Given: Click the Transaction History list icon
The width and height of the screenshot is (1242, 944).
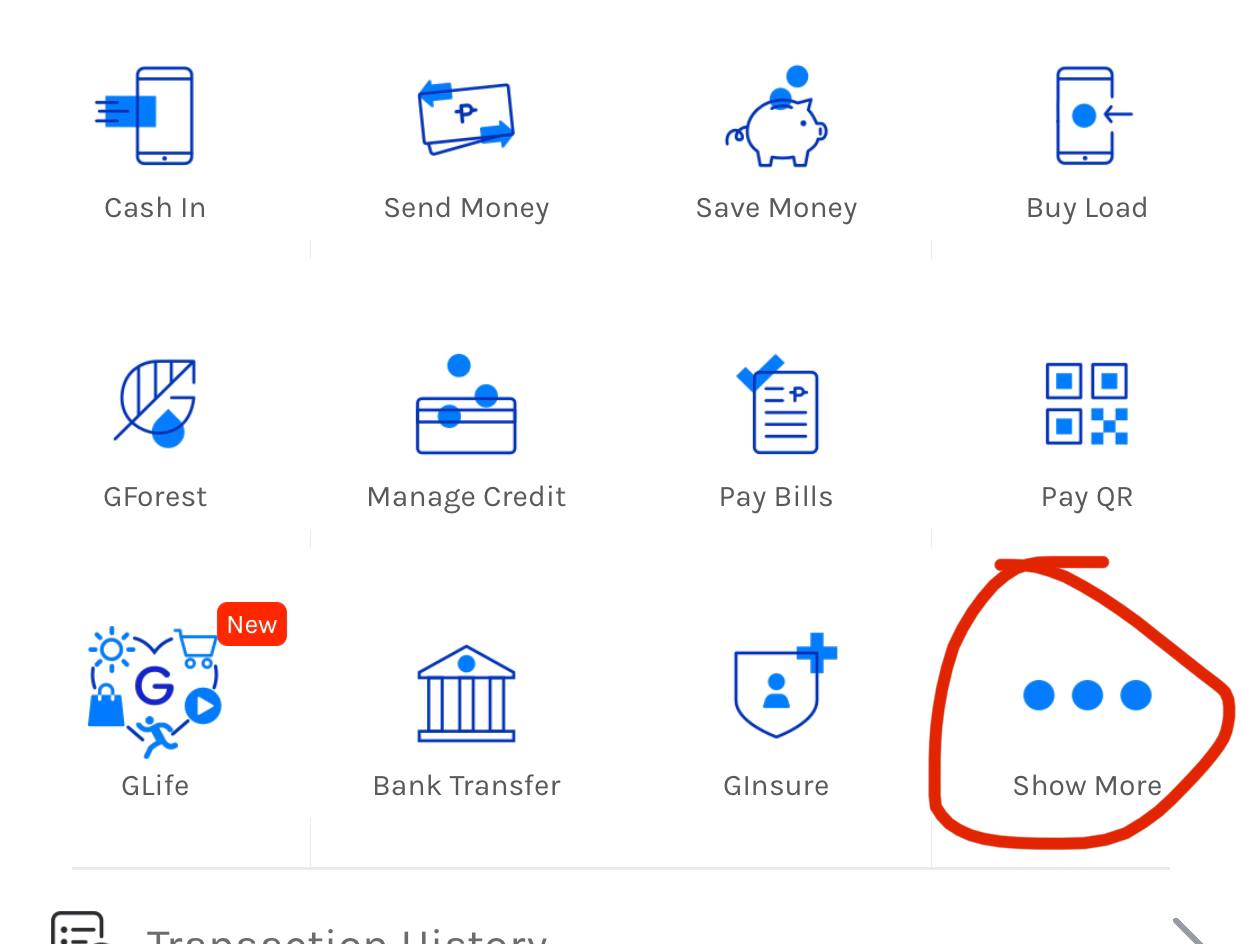Looking at the screenshot, I should tap(78, 928).
